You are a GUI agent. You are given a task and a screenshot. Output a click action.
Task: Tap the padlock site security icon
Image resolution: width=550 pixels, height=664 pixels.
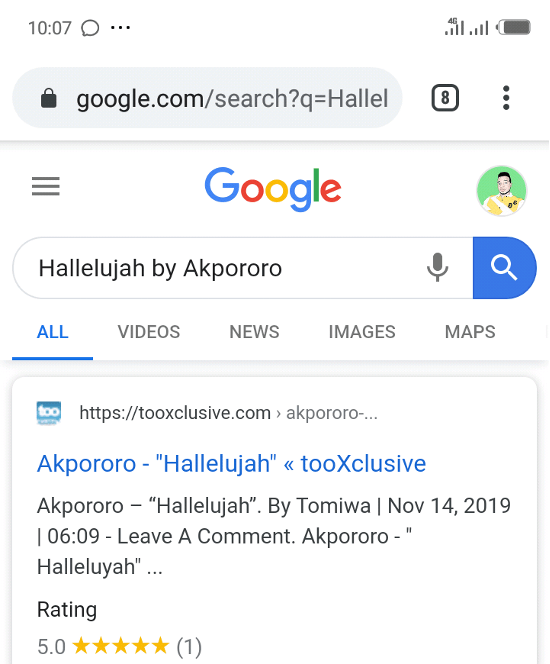coord(49,98)
